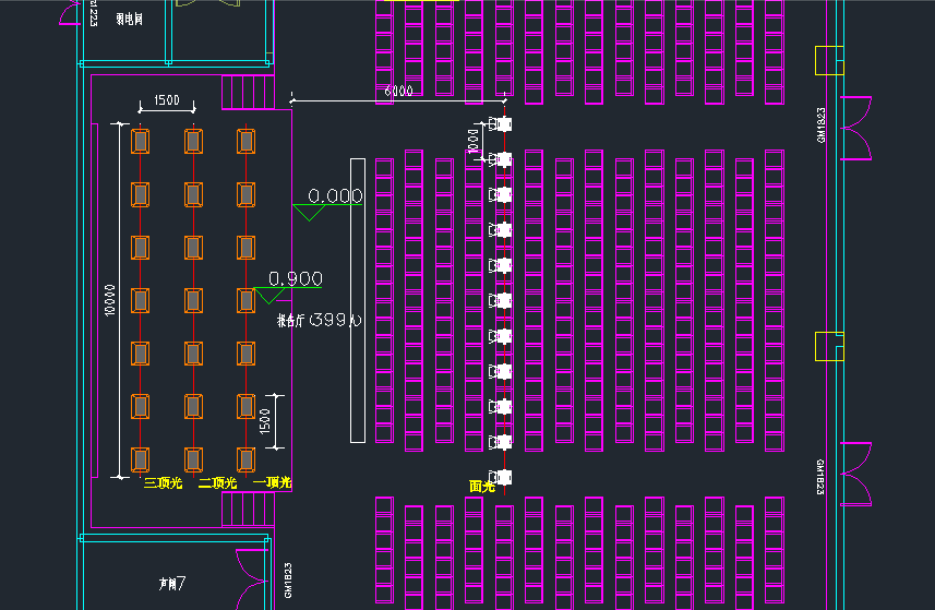The width and height of the screenshot is (935, 610).
Task: Select the vertical 10000 dimension text
Action: (x=110, y=300)
